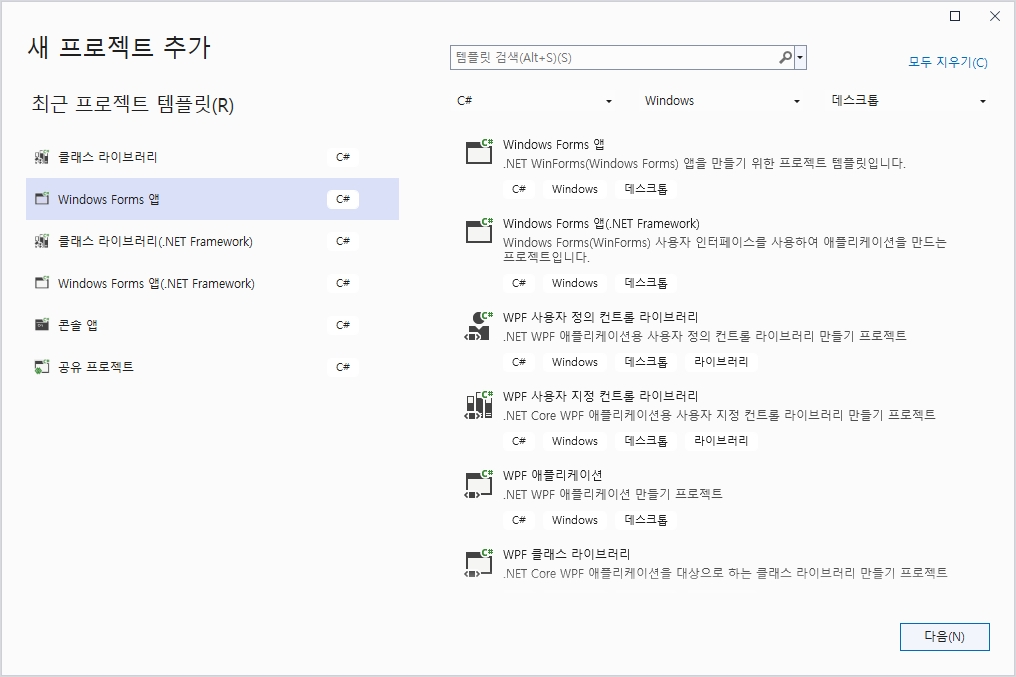
Task: Click the WPF 애플리케이션 template icon
Action: (x=479, y=484)
